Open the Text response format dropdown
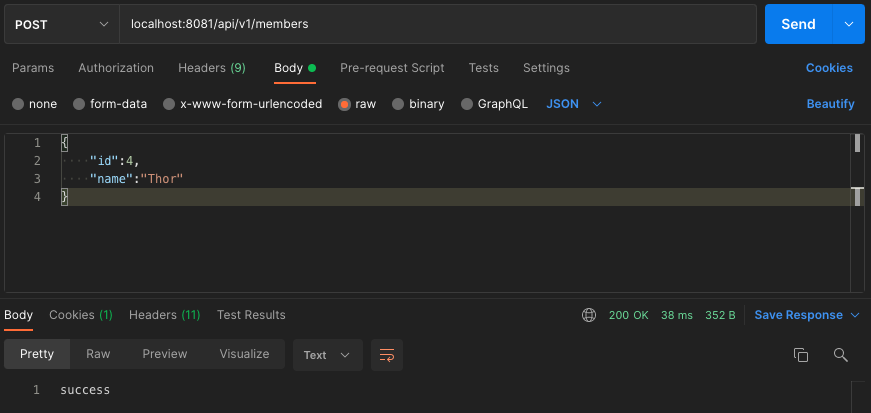 (x=328, y=355)
